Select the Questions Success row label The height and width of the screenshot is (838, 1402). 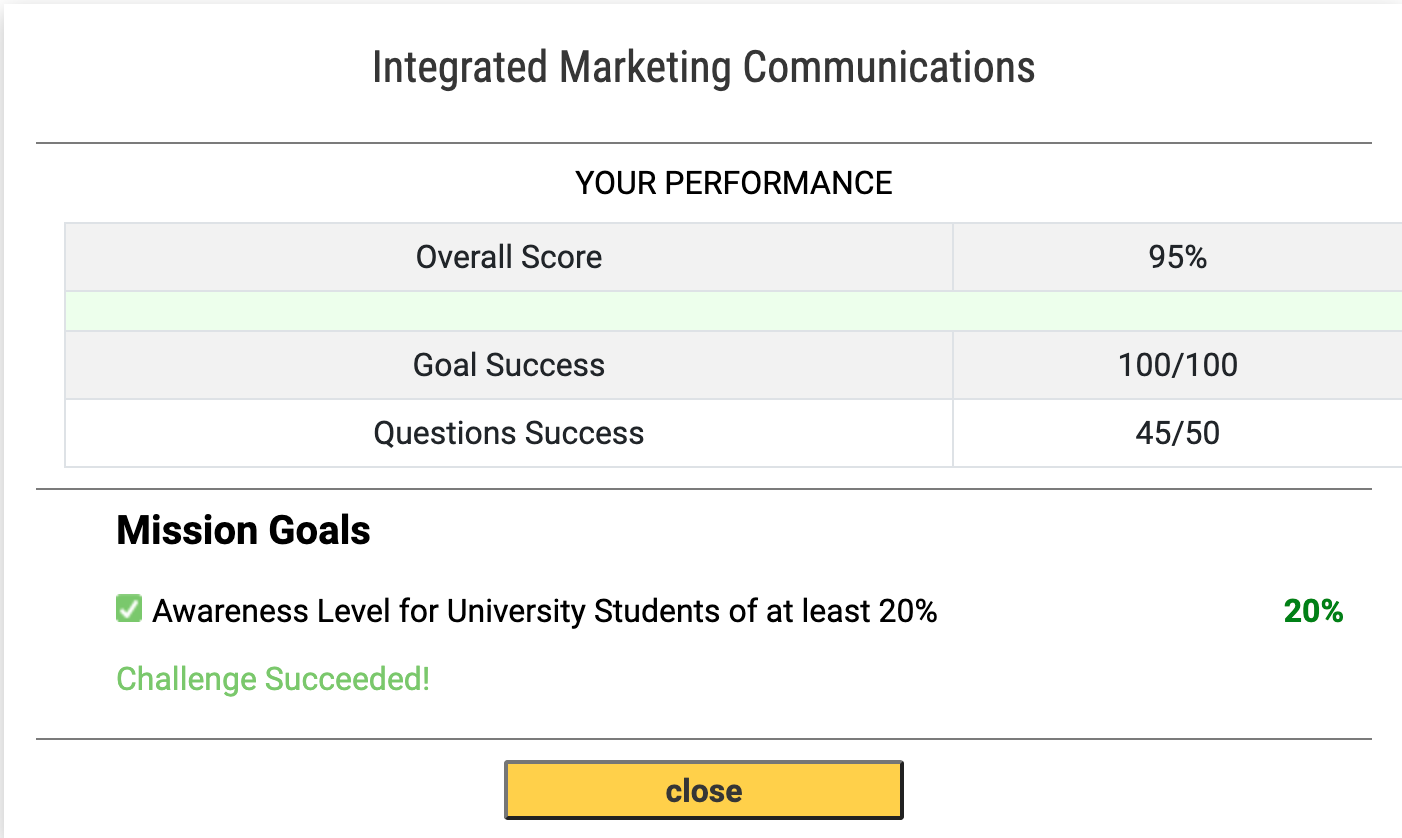509,433
